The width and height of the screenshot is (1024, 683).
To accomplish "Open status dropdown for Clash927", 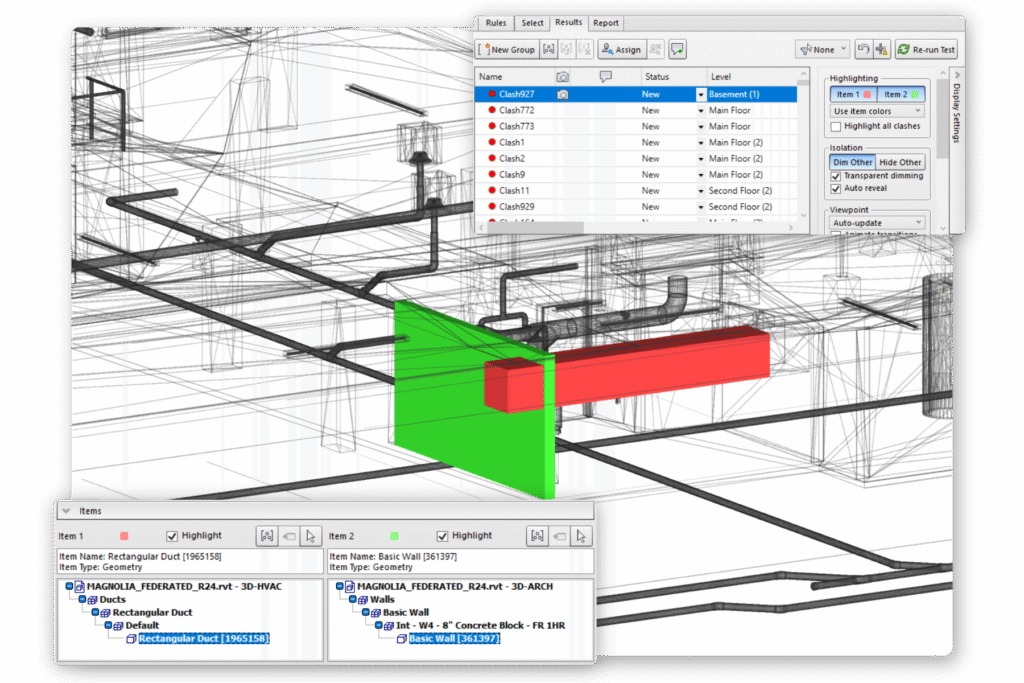I will pos(701,95).
